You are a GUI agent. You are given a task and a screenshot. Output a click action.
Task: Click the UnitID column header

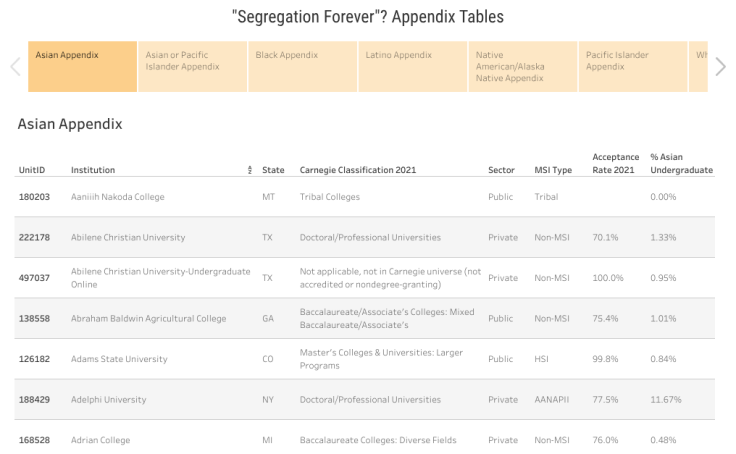[32, 170]
